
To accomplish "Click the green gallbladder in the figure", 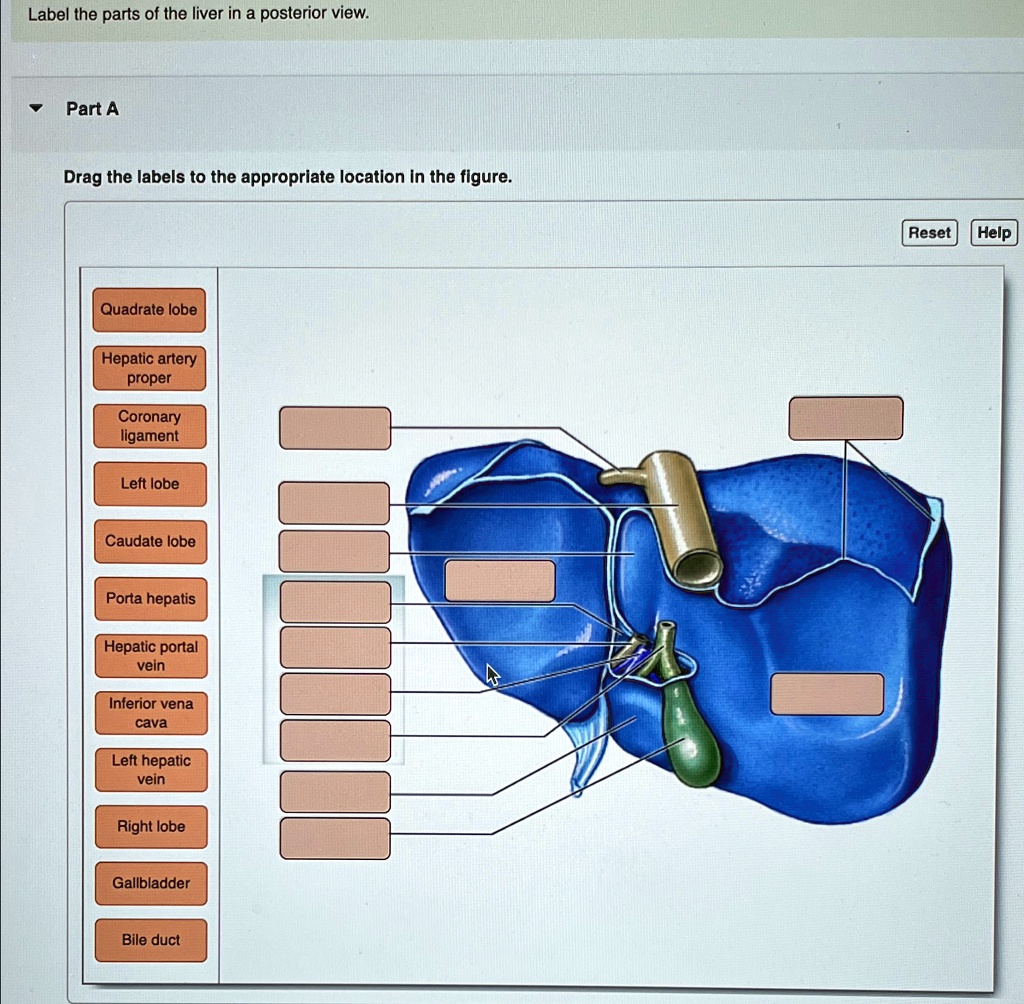I will [690, 740].
